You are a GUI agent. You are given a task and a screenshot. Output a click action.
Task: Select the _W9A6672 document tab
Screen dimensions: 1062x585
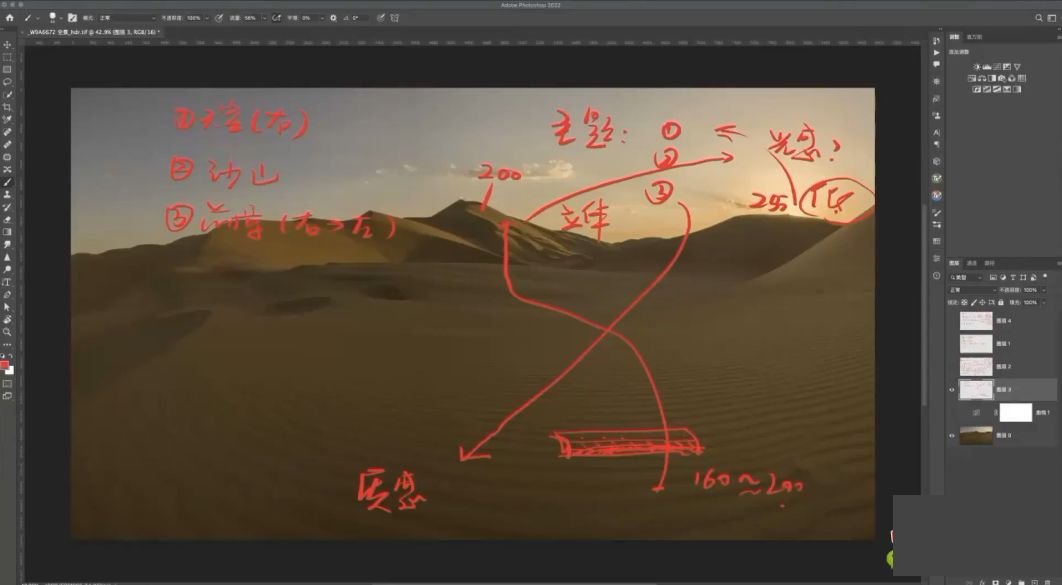click(x=91, y=32)
